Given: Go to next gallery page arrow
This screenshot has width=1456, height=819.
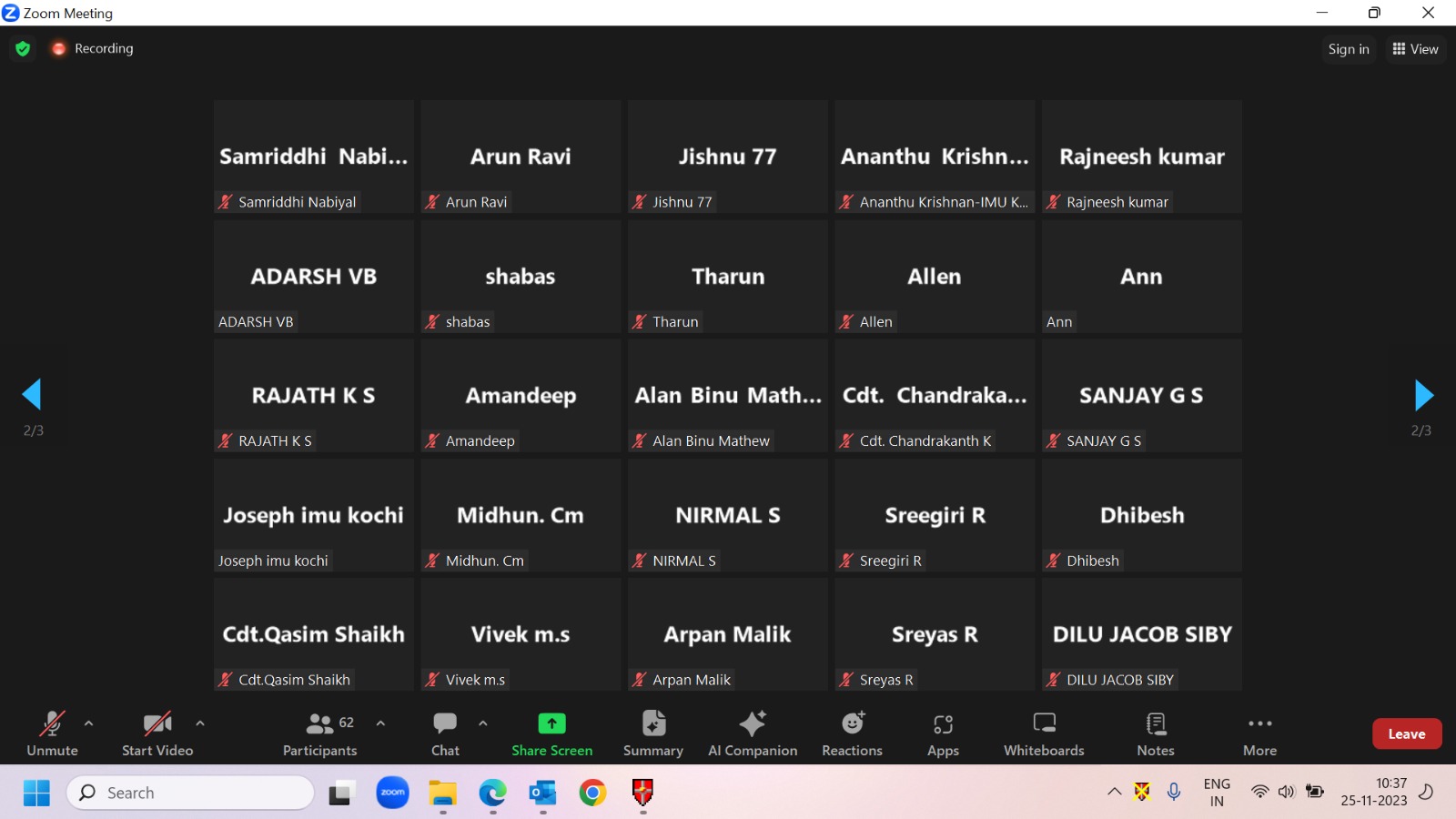Looking at the screenshot, I should coord(1423,395).
